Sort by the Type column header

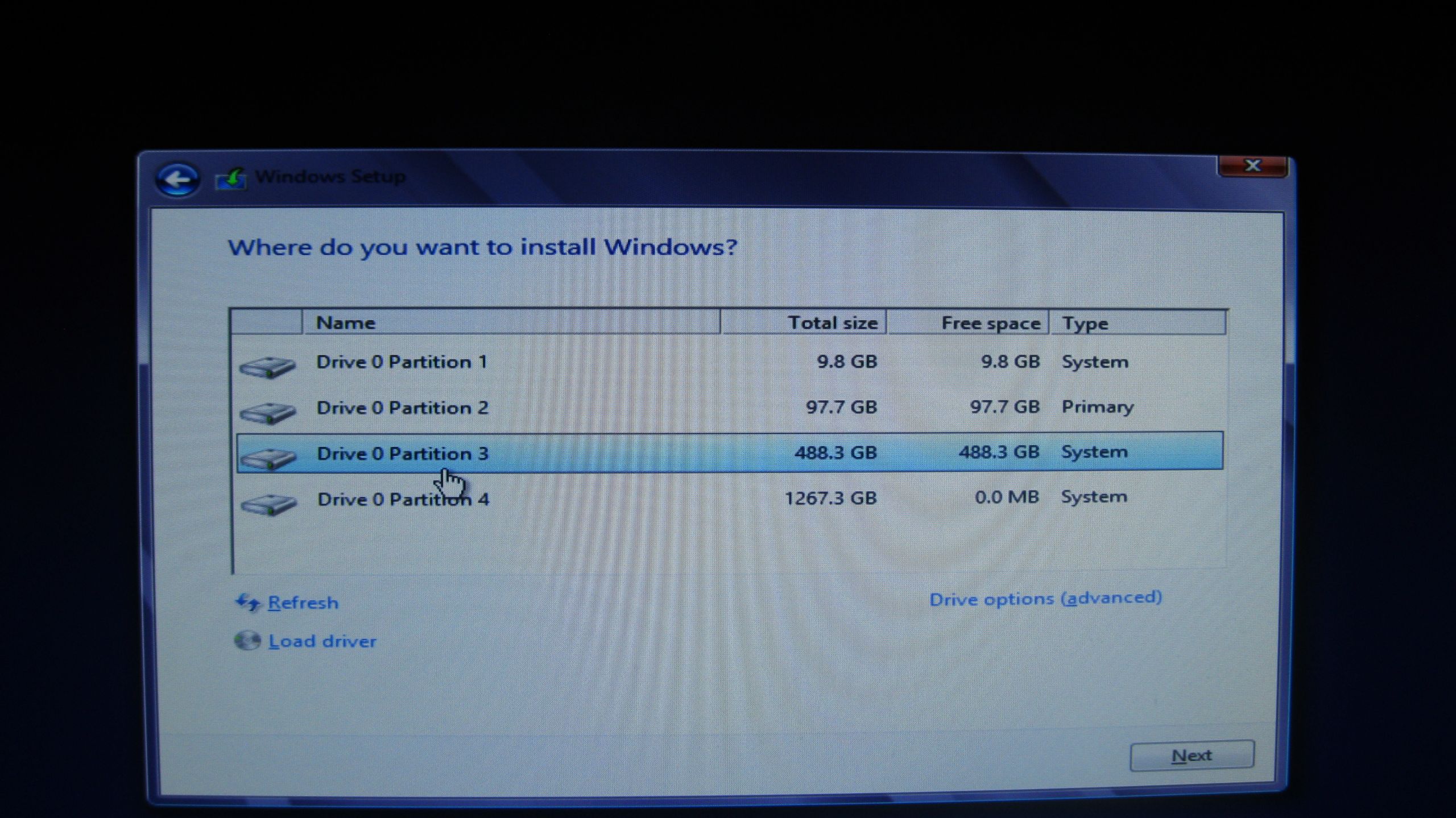(1137, 323)
